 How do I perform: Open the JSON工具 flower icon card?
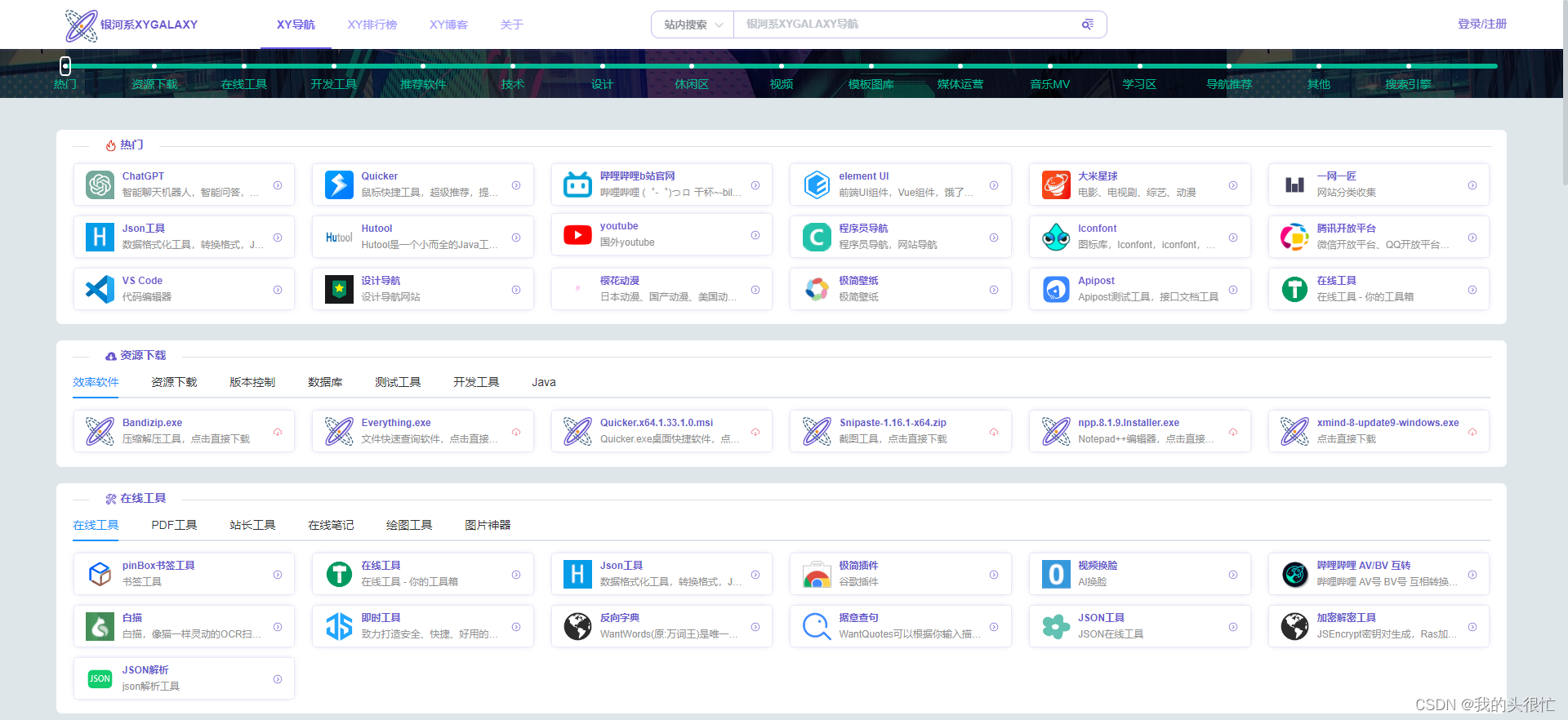(1139, 626)
